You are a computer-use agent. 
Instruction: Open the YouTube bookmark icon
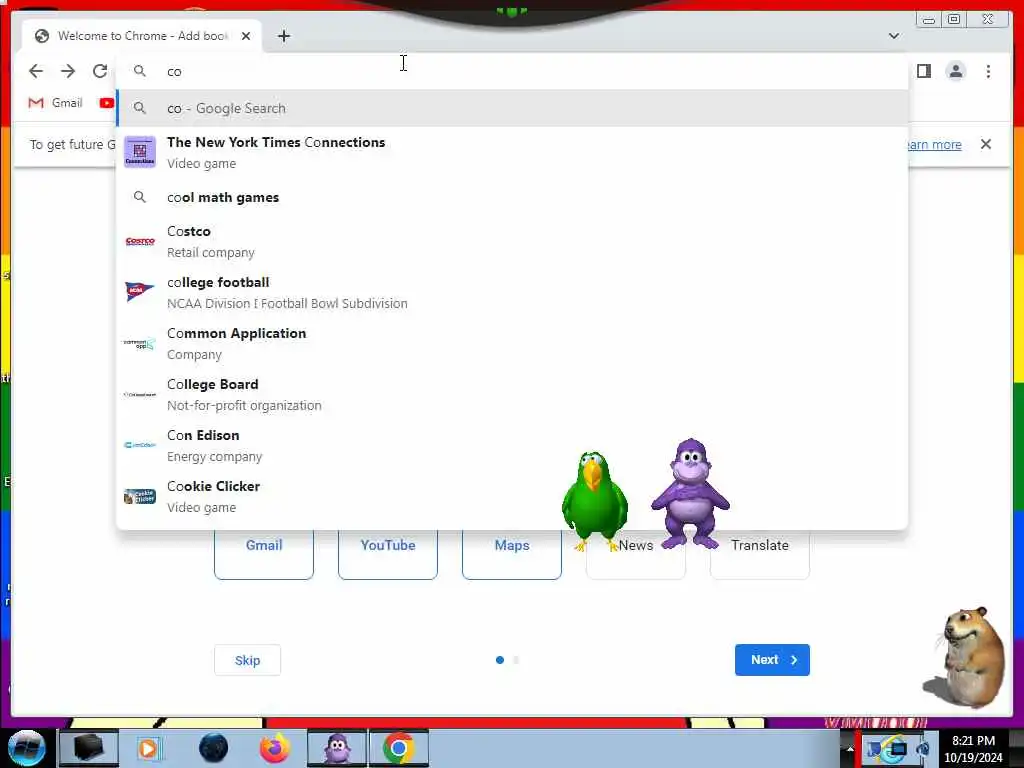point(106,103)
